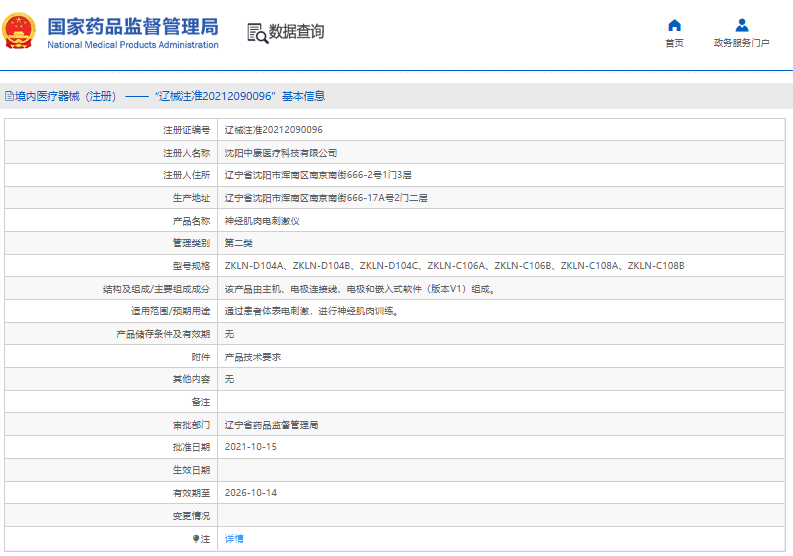Click heading "辽械注准20212090096" 基本信息
Screen dimensions: 793x556
[240, 96]
